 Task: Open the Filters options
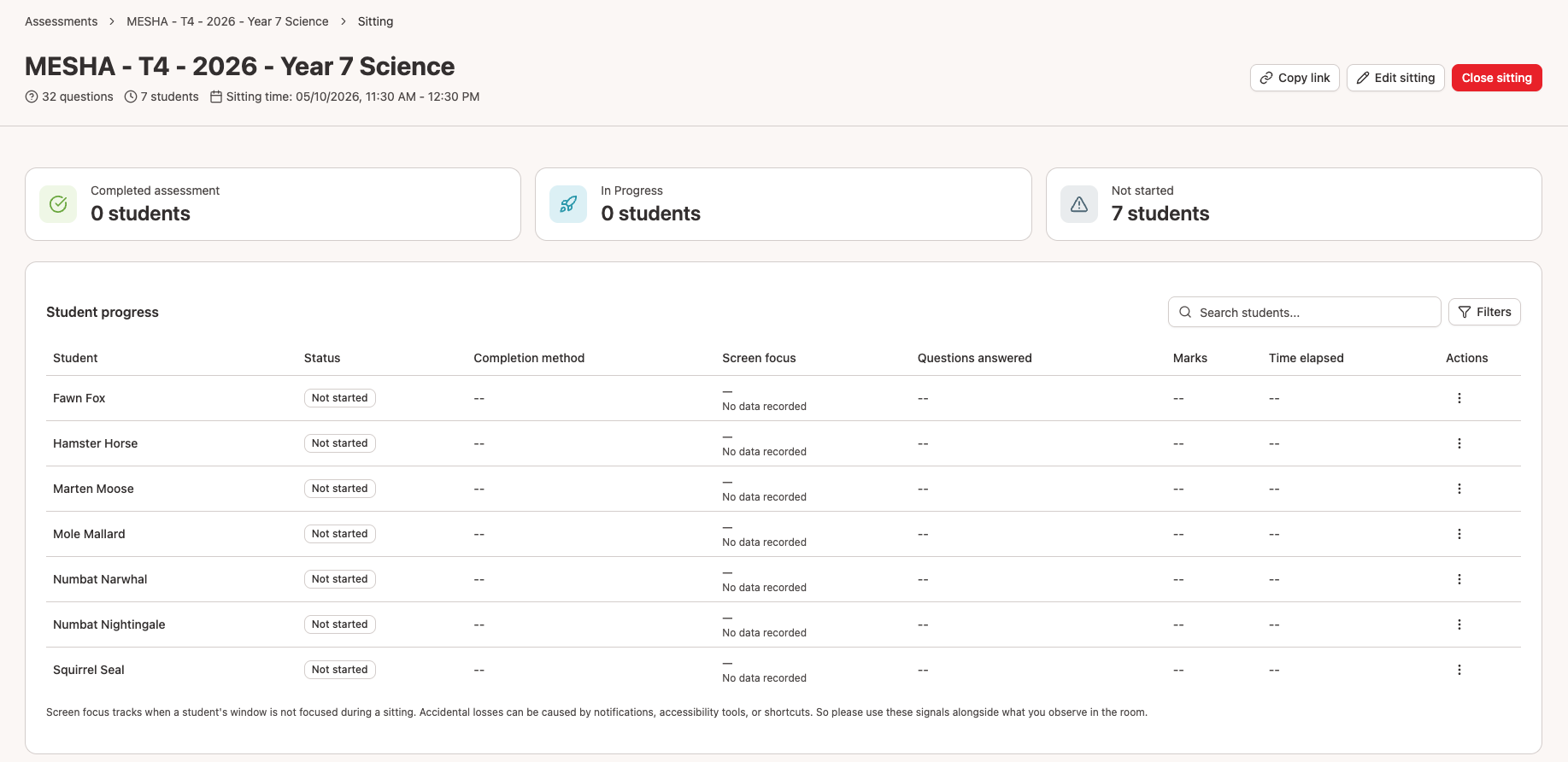coord(1484,312)
